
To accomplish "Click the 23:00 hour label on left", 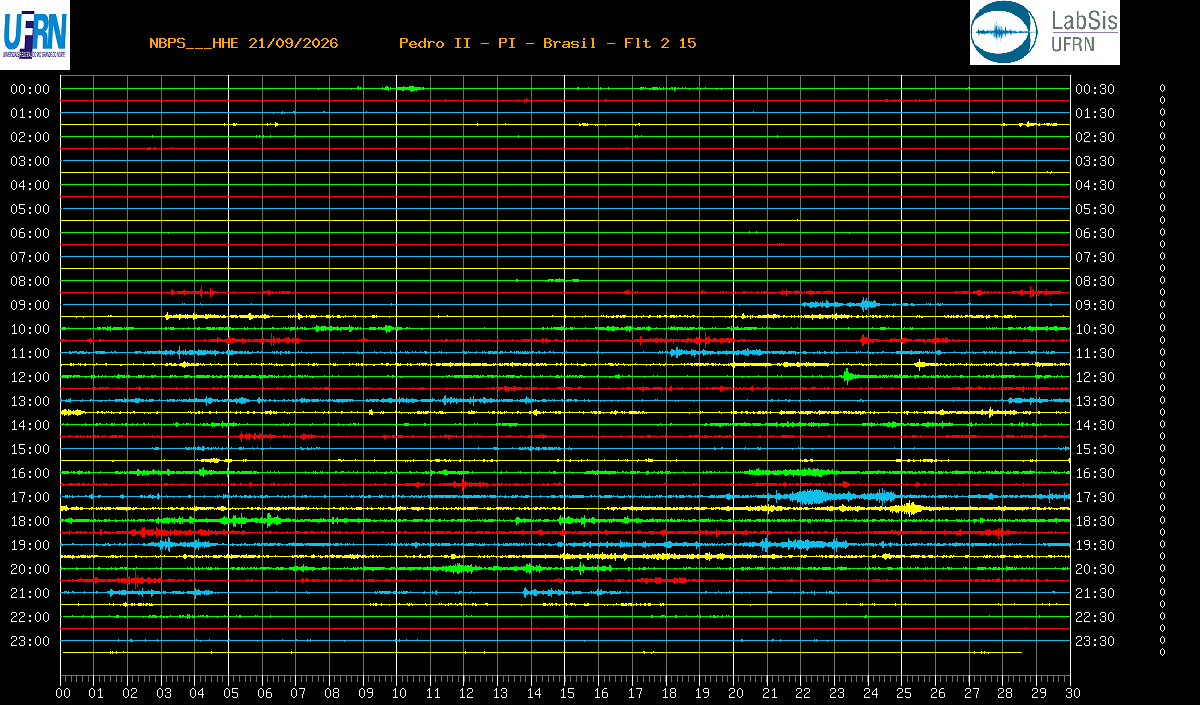I will pos(30,641).
